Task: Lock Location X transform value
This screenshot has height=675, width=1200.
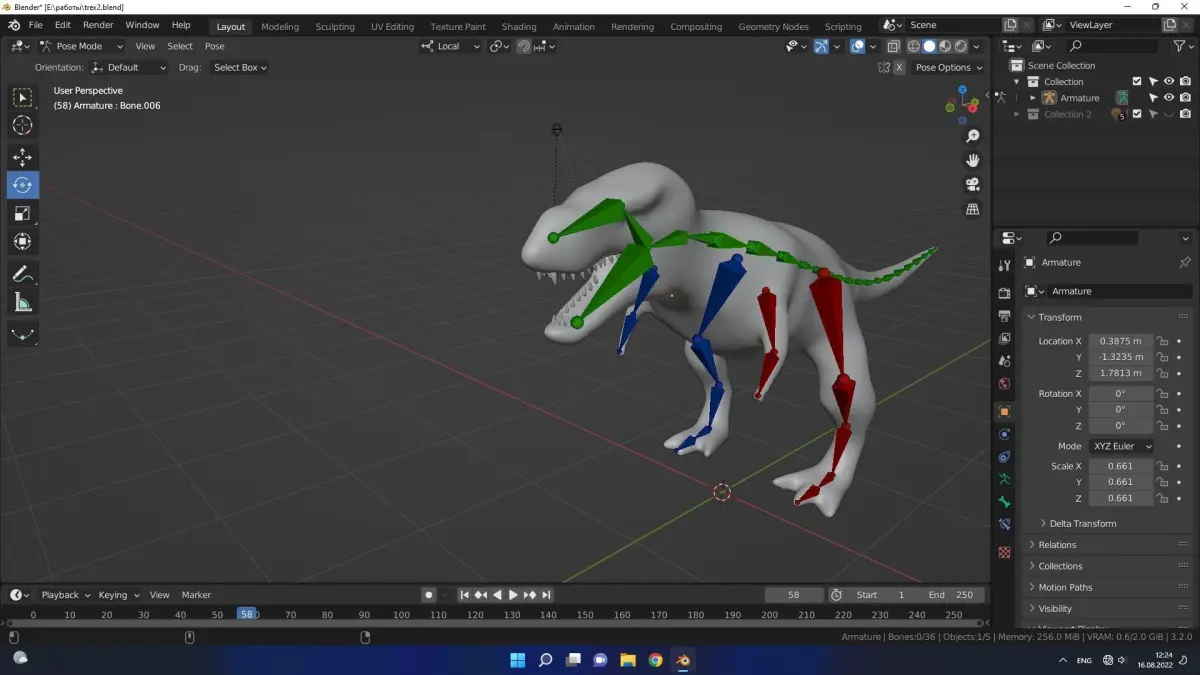Action: point(1162,341)
